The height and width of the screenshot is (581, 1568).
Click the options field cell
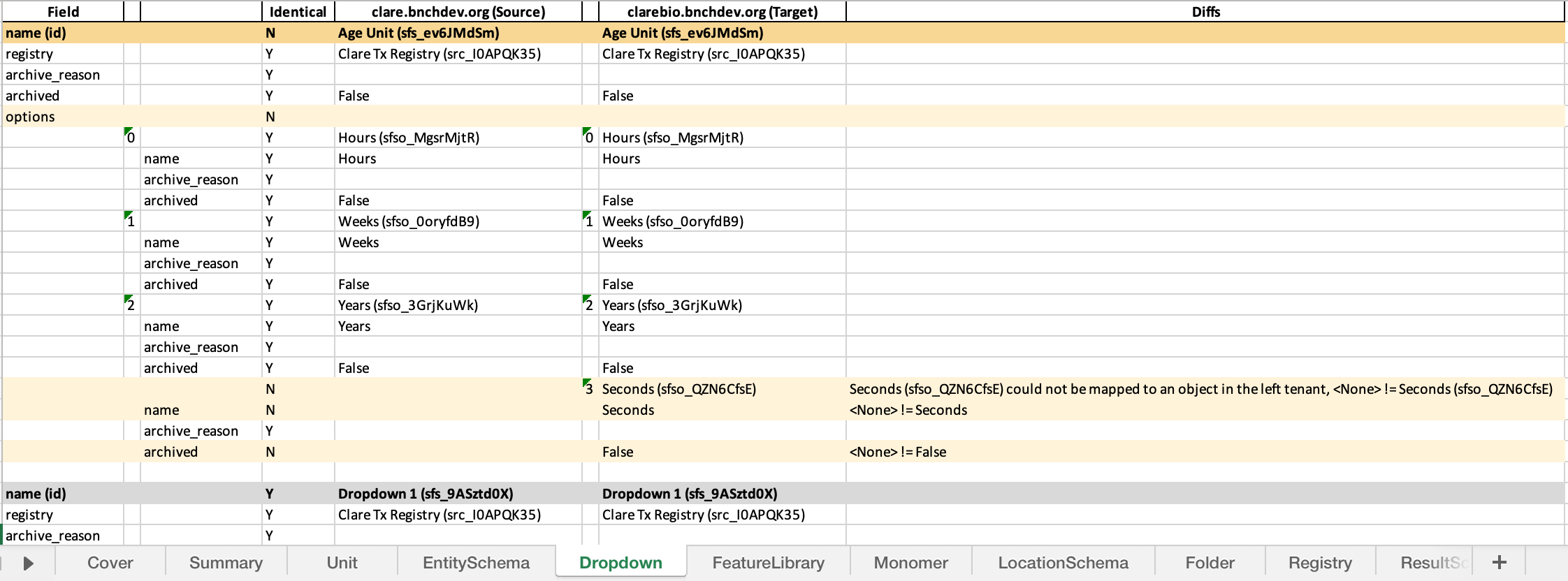(x=63, y=117)
